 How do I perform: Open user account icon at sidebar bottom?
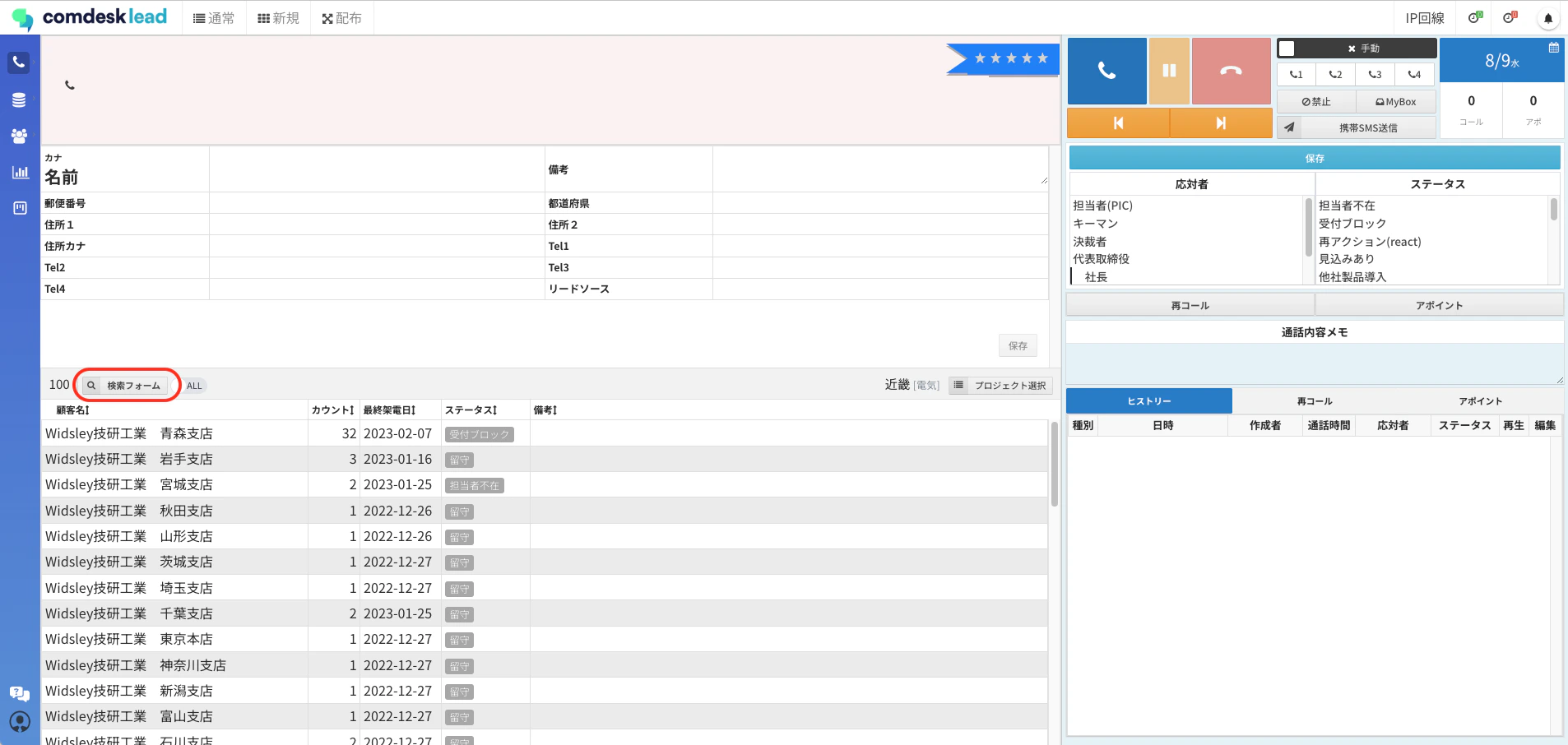pyautogui.click(x=20, y=722)
